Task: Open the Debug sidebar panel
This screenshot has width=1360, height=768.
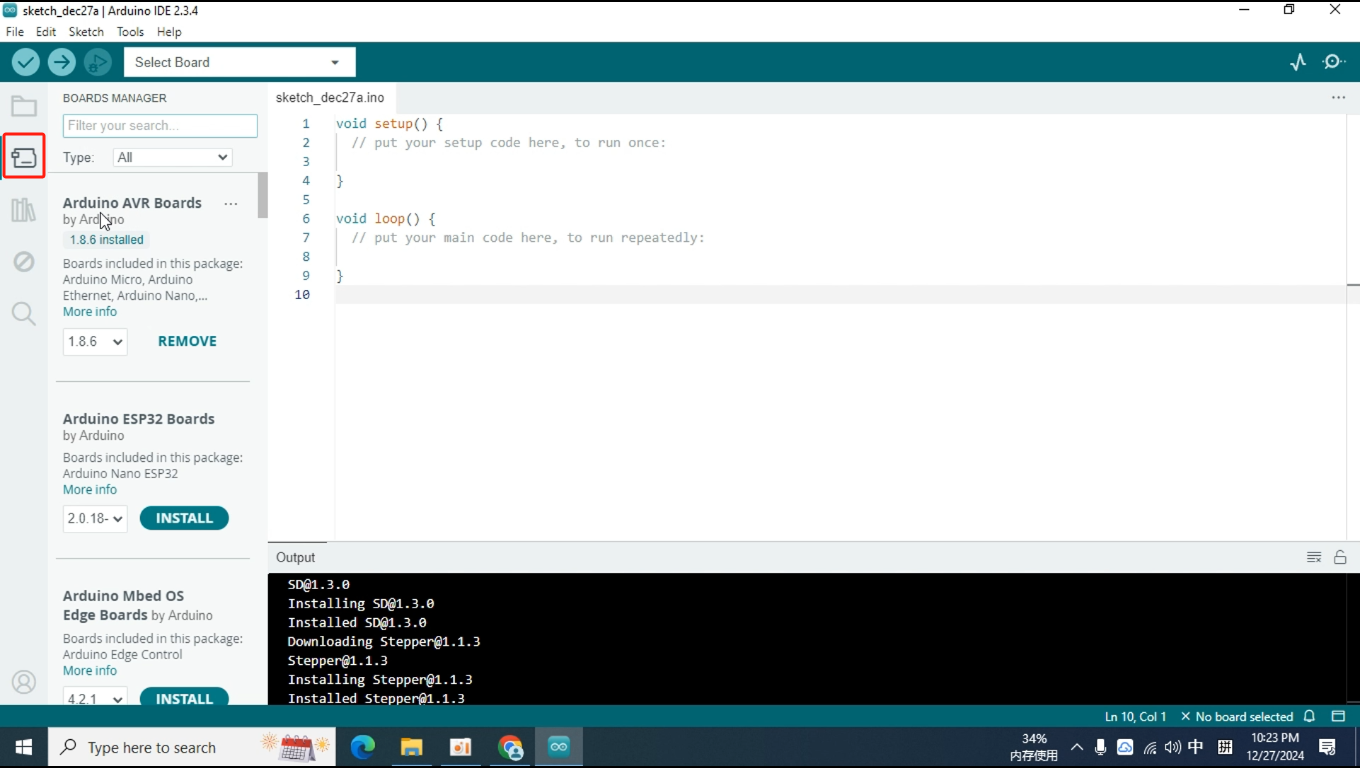Action: [24, 262]
